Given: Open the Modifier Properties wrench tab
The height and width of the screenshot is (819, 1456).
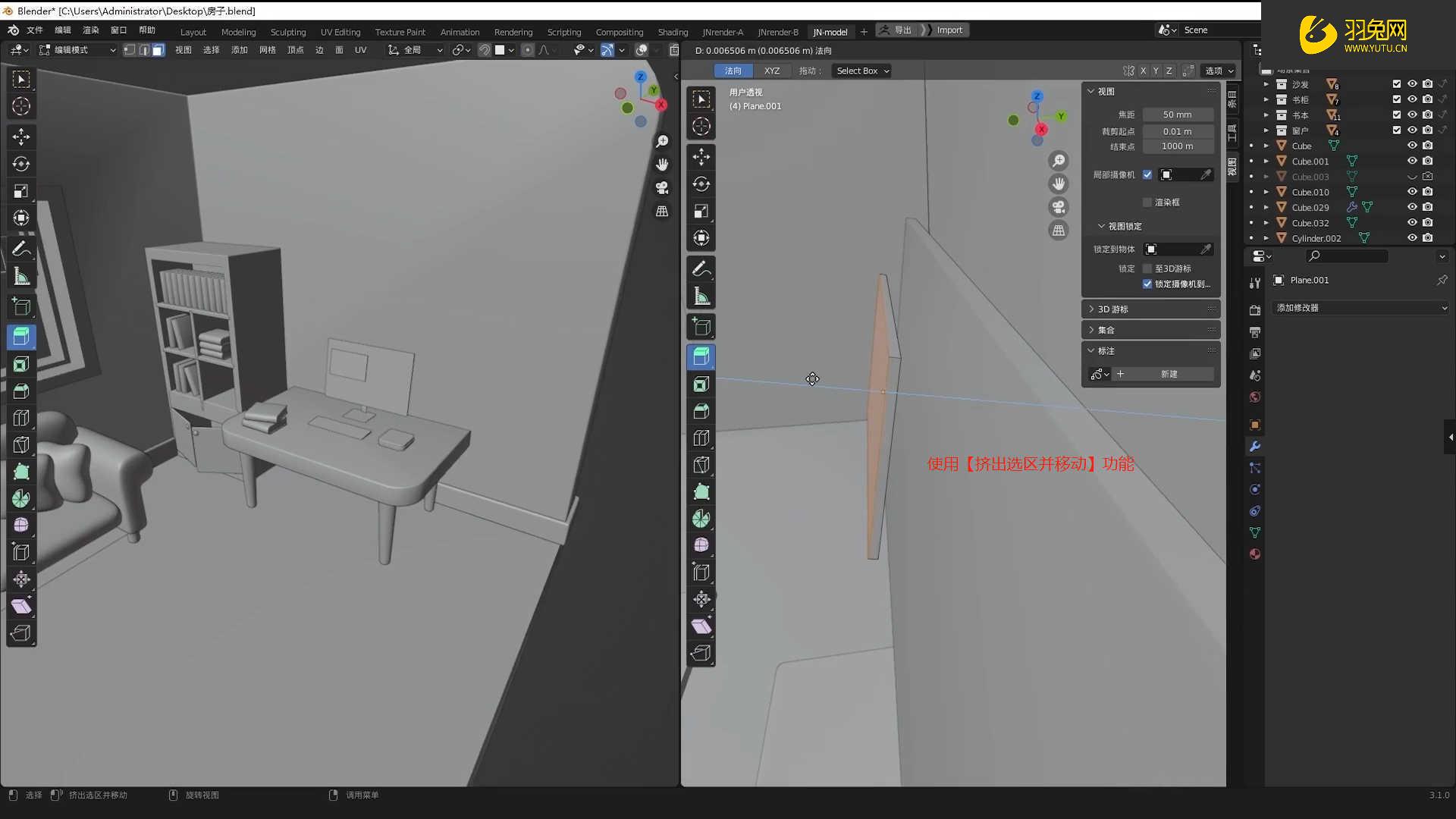Looking at the screenshot, I should 1254,447.
